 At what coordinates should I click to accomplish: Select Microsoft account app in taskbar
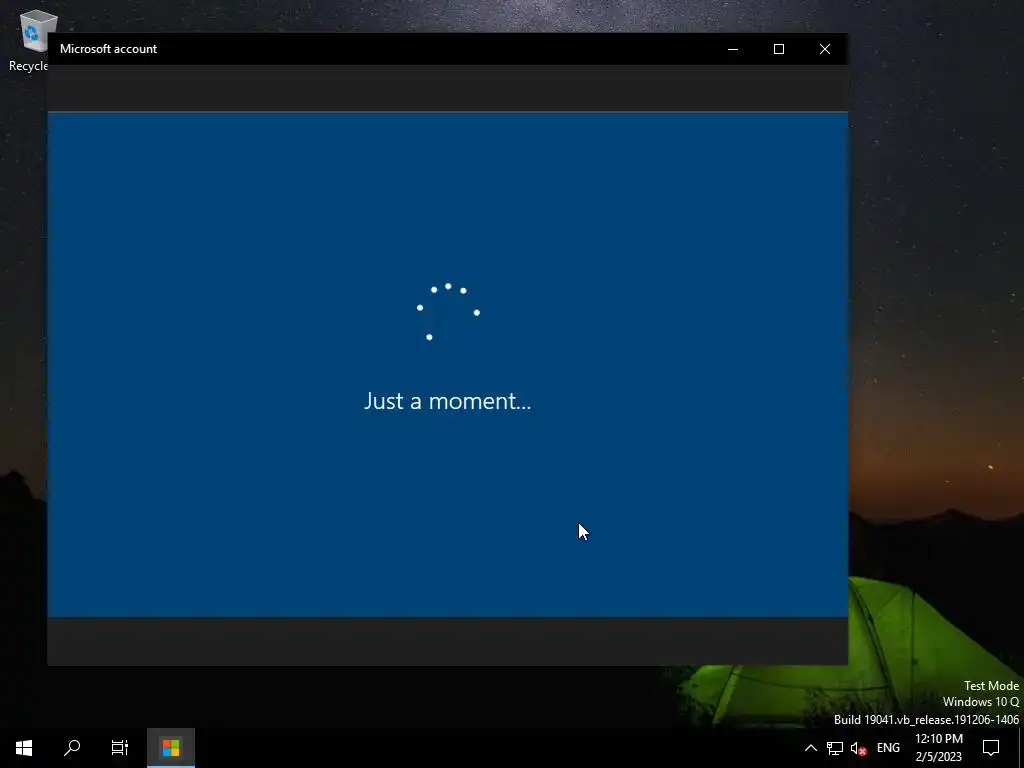[171, 748]
